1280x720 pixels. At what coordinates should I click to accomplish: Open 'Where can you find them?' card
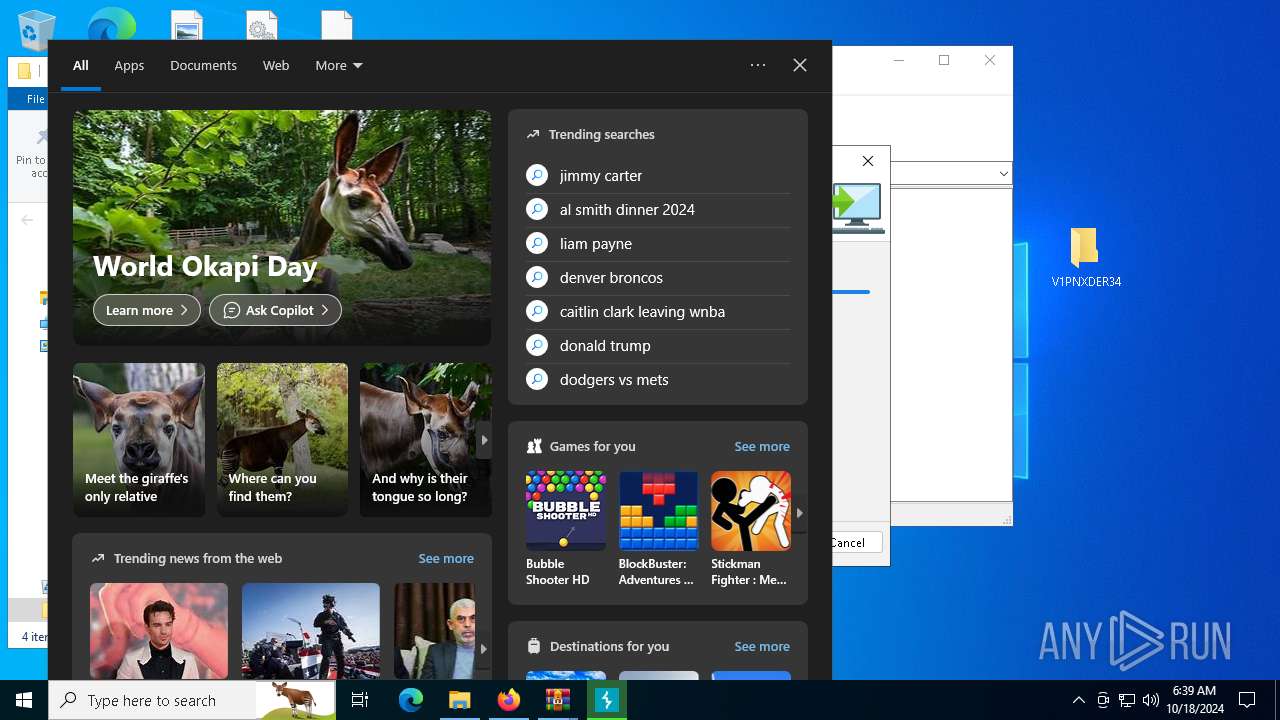282,440
